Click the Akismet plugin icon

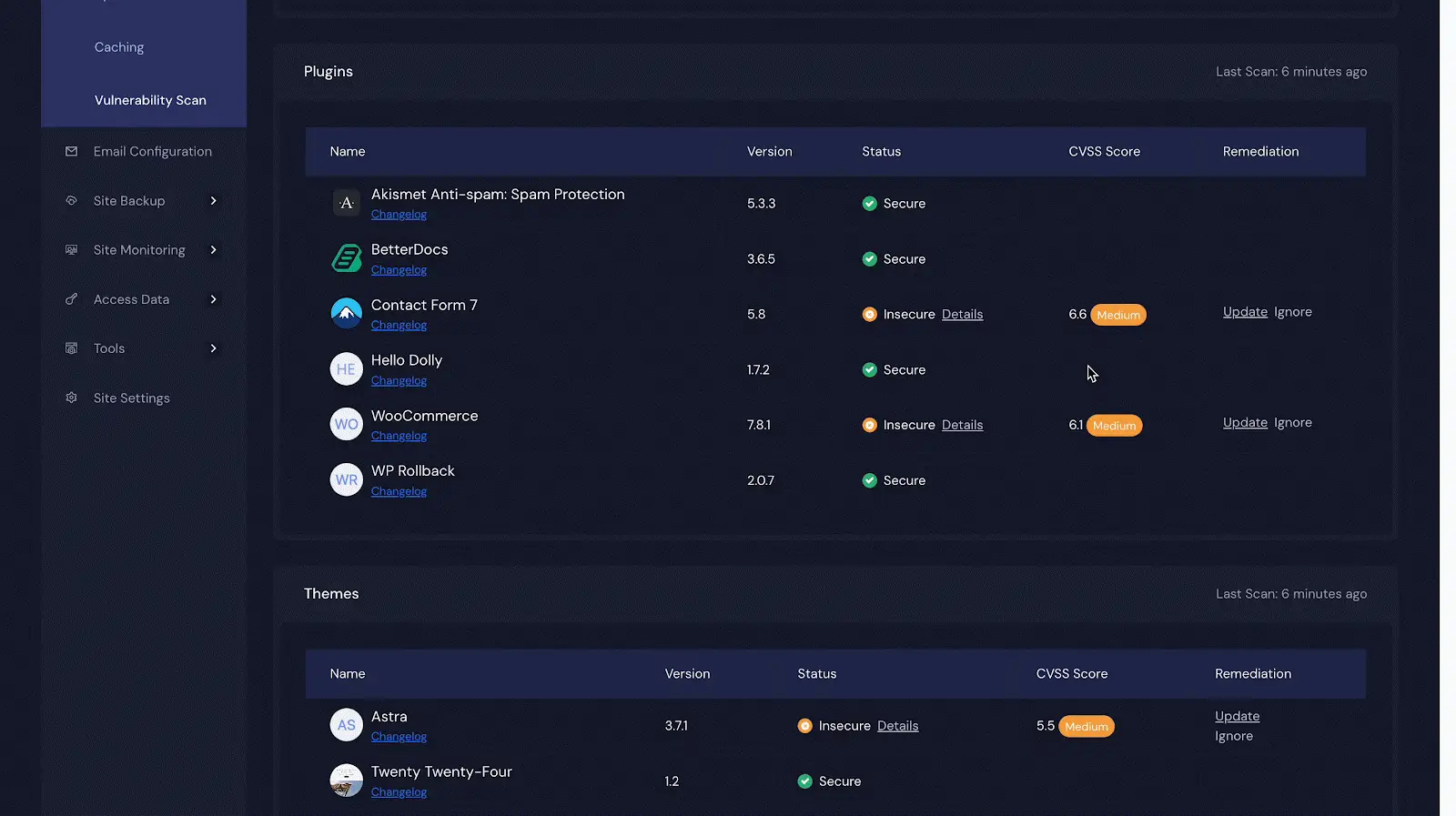(x=346, y=203)
